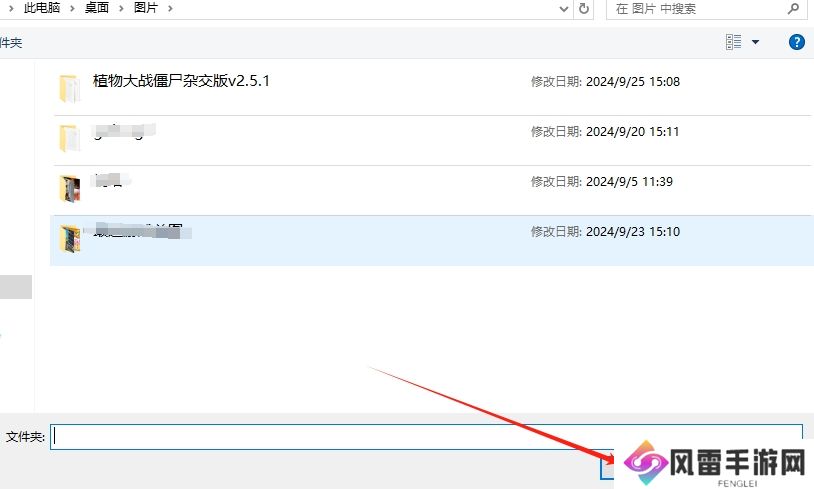Image resolution: width=814 pixels, height=489 pixels.
Task: Expand chevron after 图片 in breadcrumb
Action: tap(170, 8)
